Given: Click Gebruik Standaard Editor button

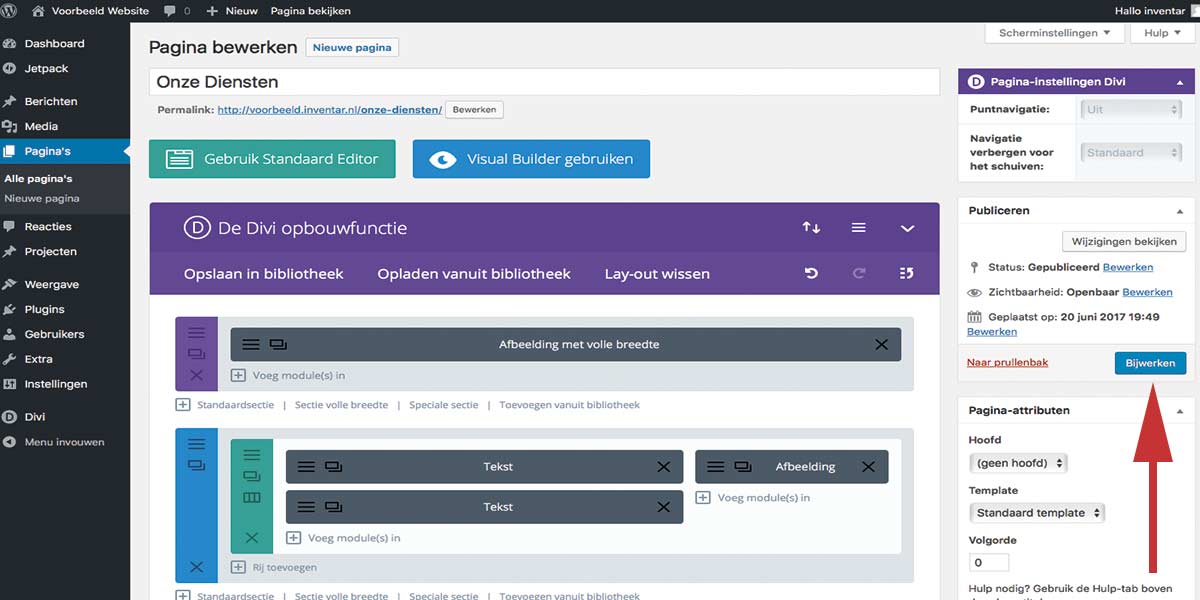Looking at the screenshot, I should click(x=272, y=159).
